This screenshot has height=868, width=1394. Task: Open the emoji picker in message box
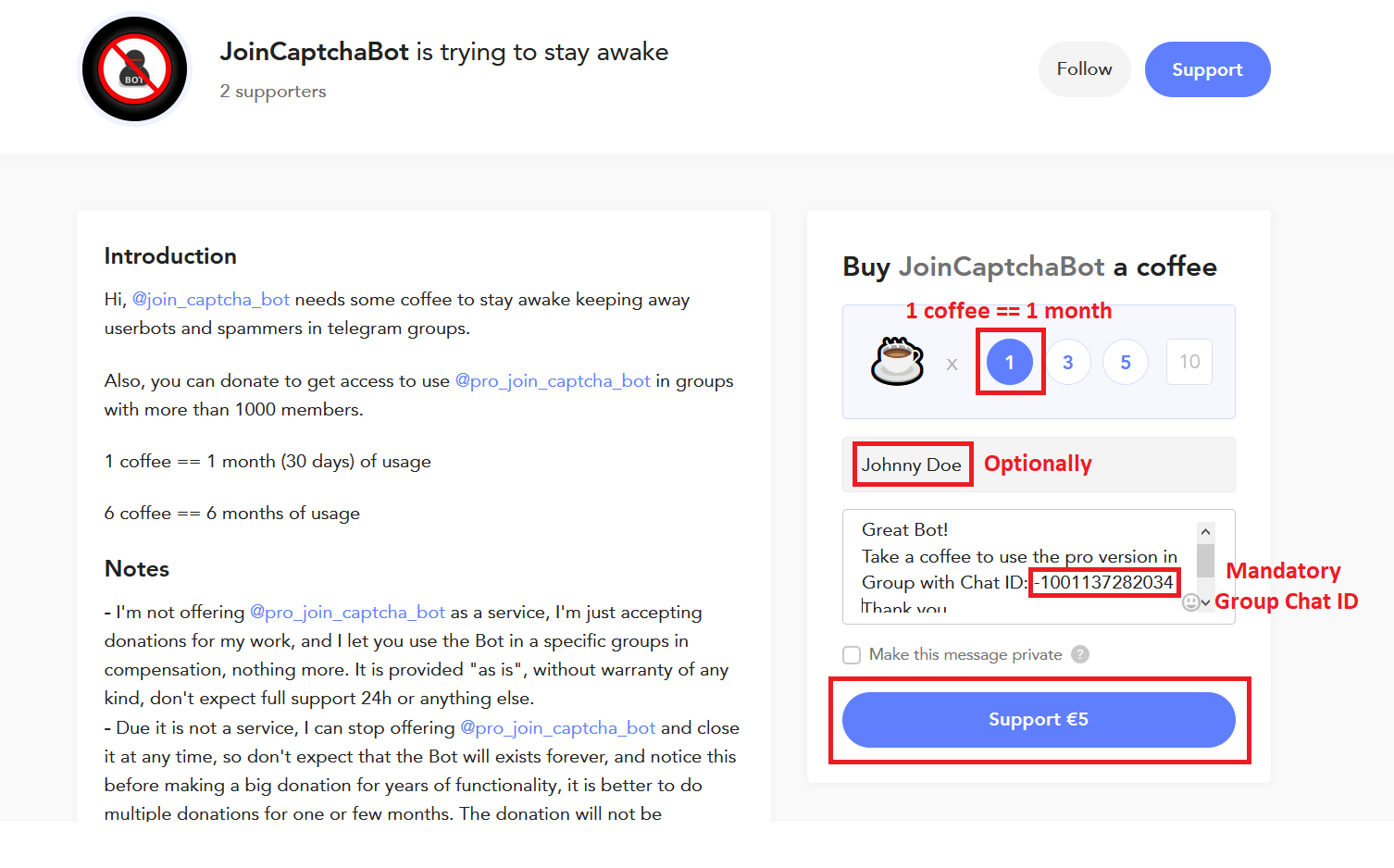(x=1190, y=602)
